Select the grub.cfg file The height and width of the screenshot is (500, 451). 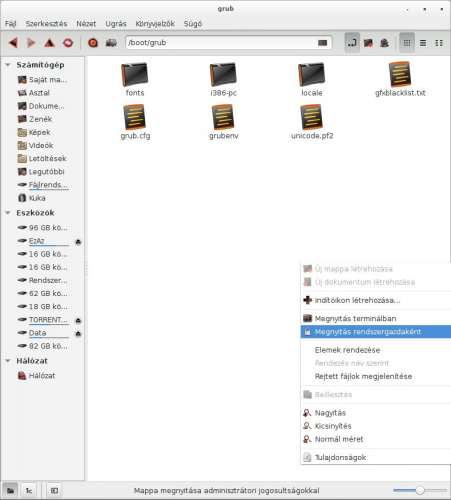coord(135,122)
